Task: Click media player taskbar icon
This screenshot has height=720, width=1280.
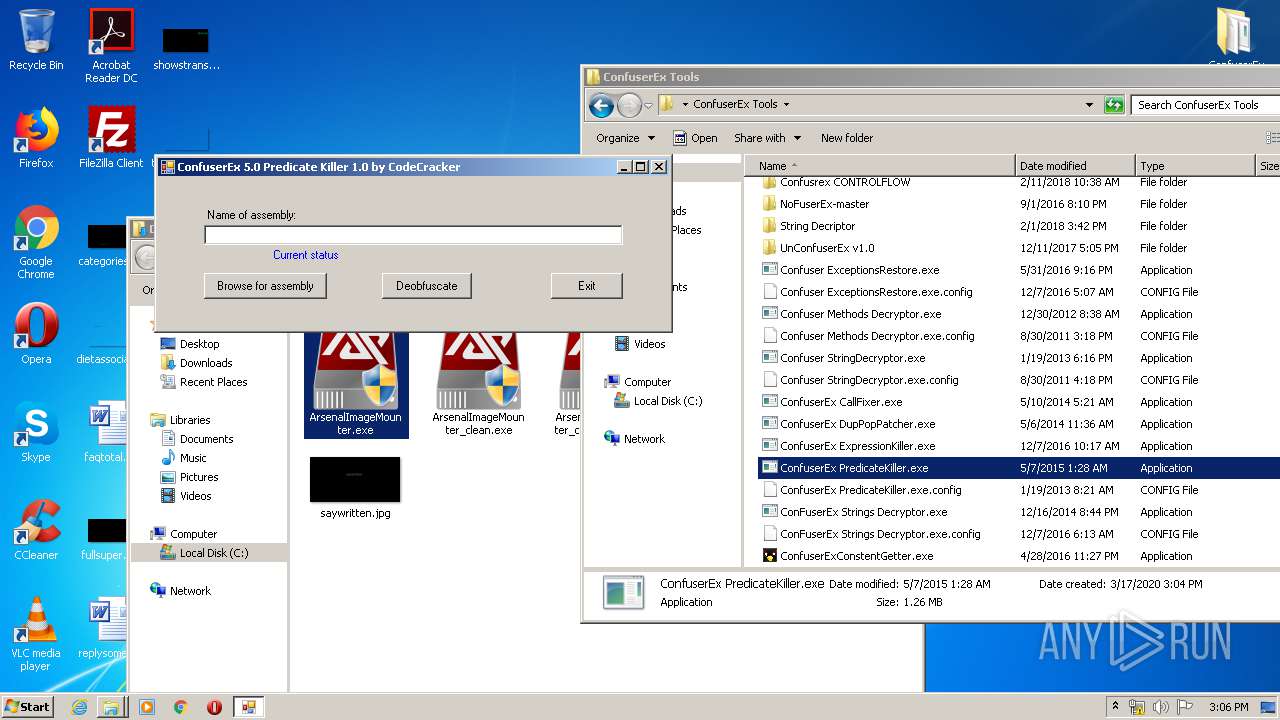Action: [147, 707]
